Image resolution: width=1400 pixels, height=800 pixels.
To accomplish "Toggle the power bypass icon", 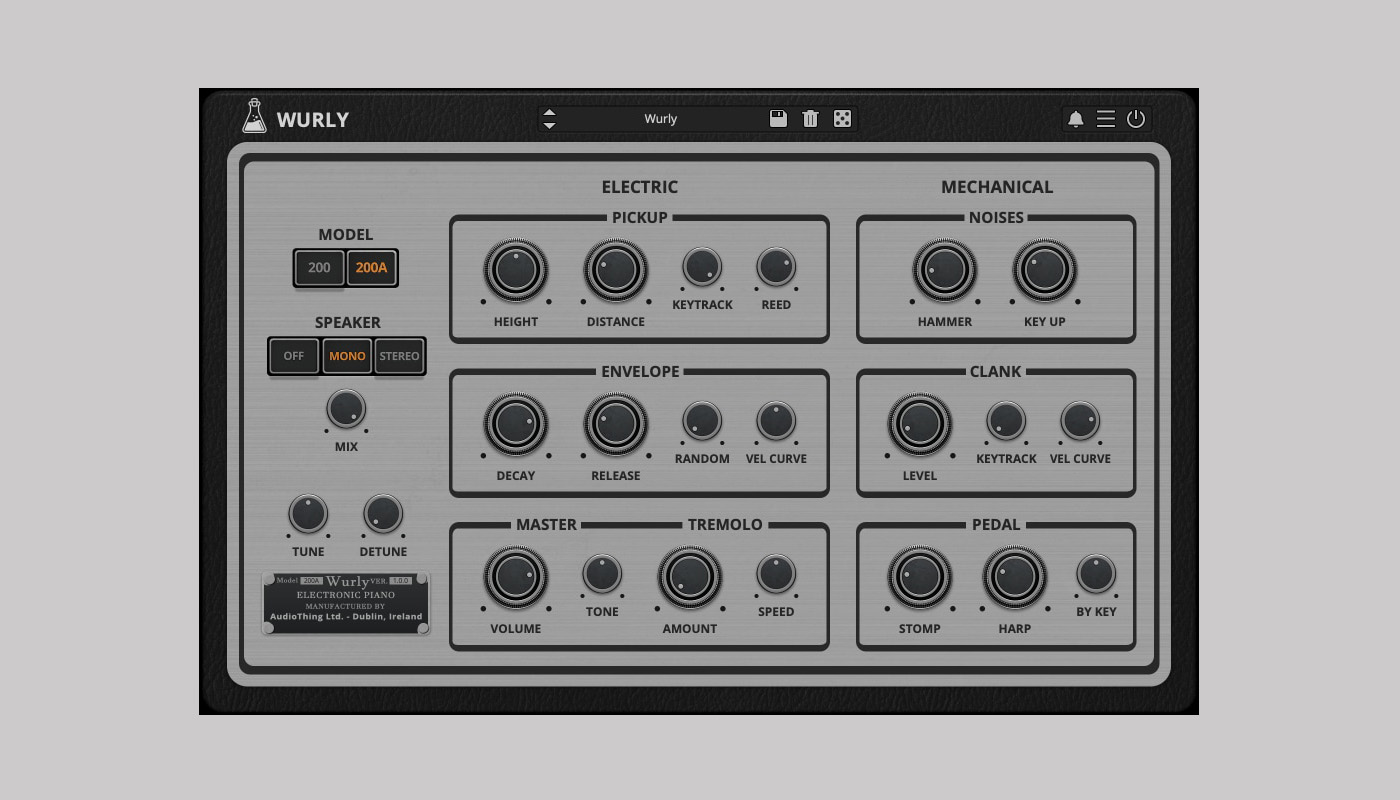I will [1136, 119].
